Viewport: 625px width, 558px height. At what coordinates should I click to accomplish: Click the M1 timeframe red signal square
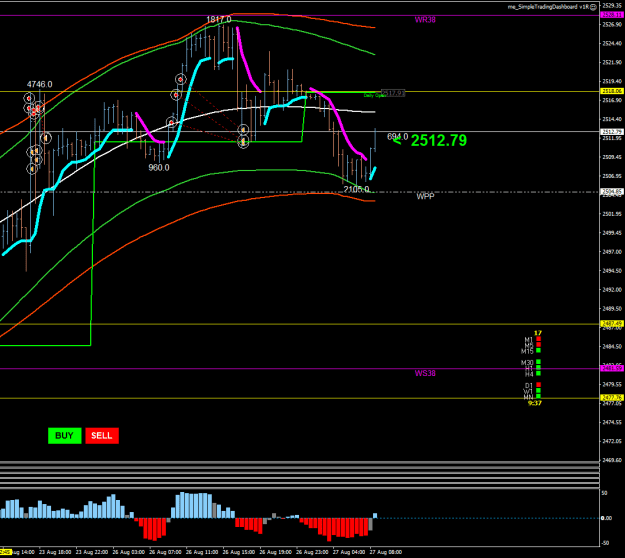pyautogui.click(x=539, y=339)
